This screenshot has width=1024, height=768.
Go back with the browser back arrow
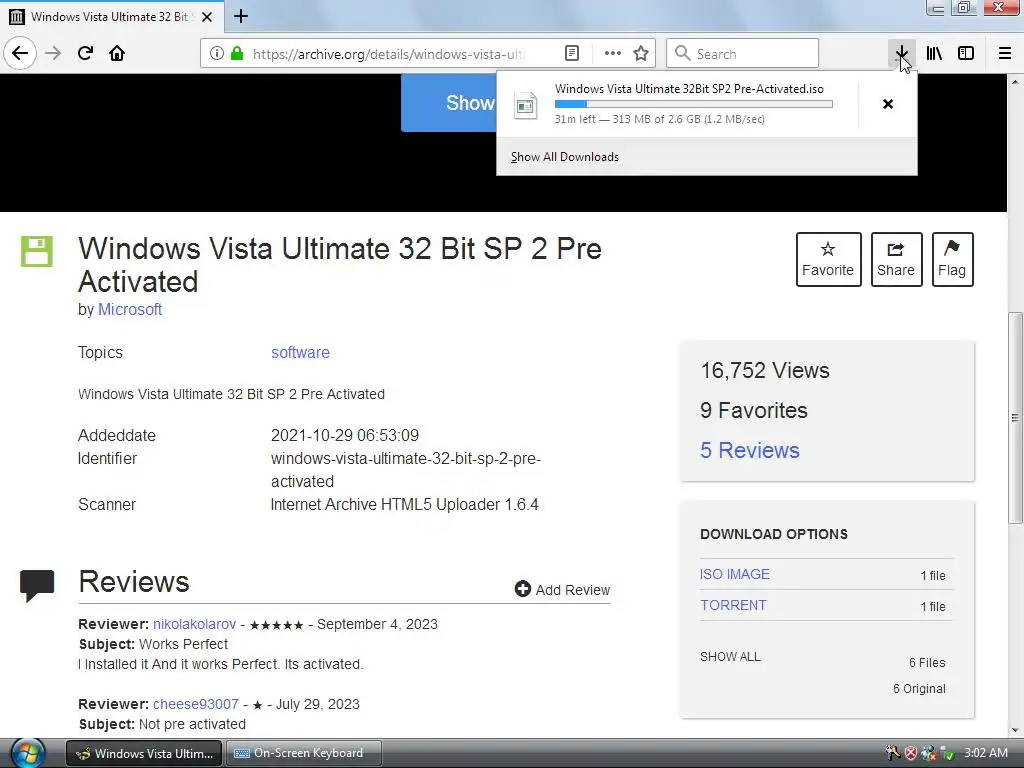pos(20,54)
